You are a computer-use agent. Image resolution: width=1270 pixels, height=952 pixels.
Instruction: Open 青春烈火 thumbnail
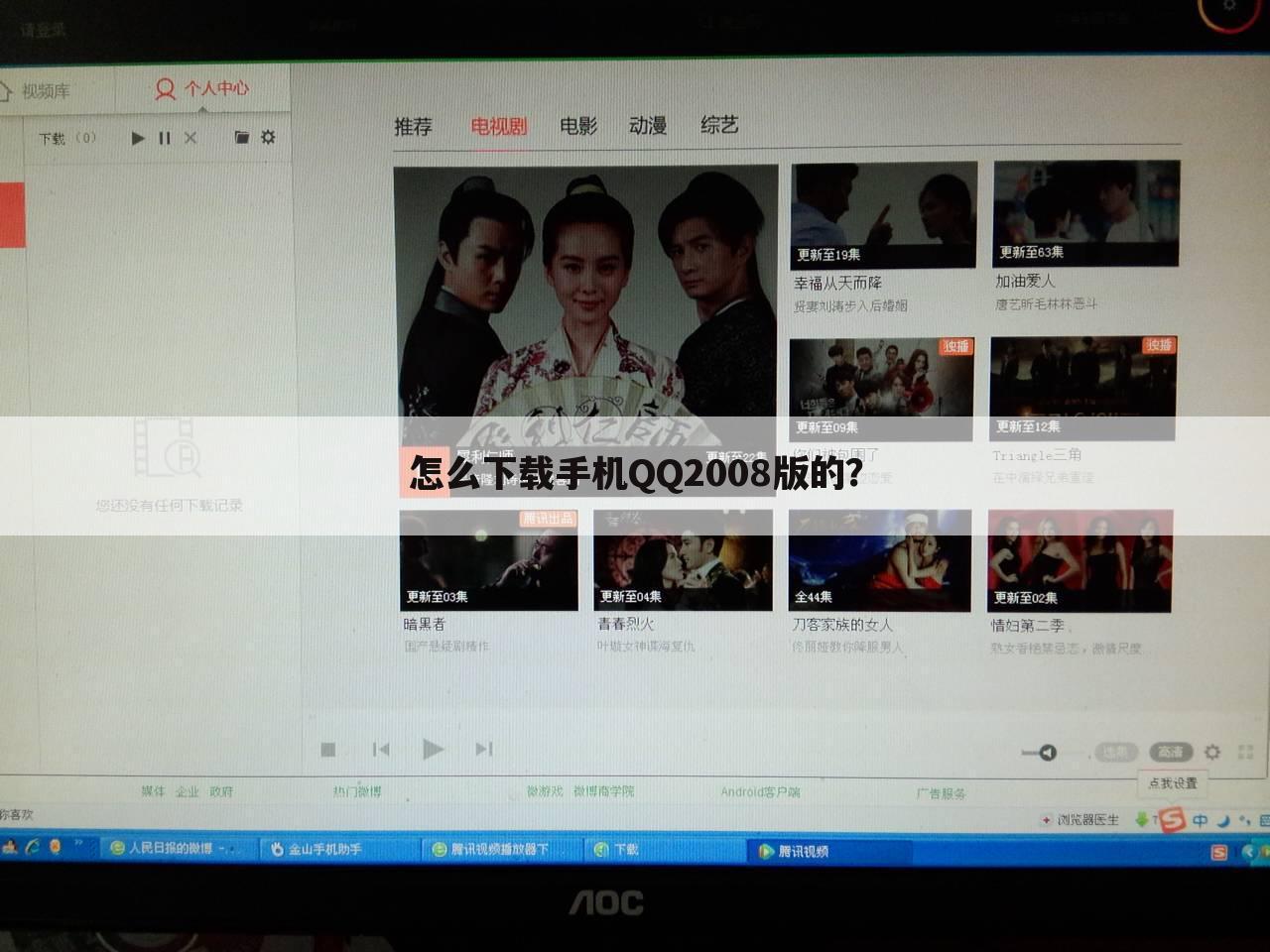click(683, 560)
